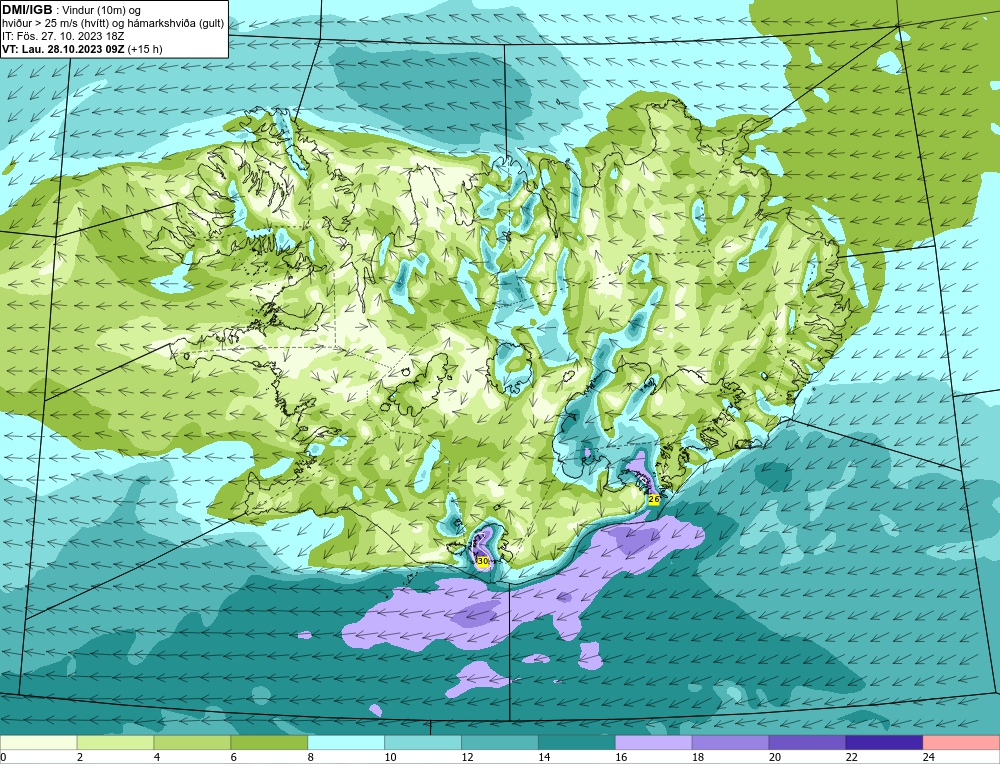Select the palest 0–2 m/s color swatch
The height and width of the screenshot is (764, 1000).
click(x=38, y=743)
